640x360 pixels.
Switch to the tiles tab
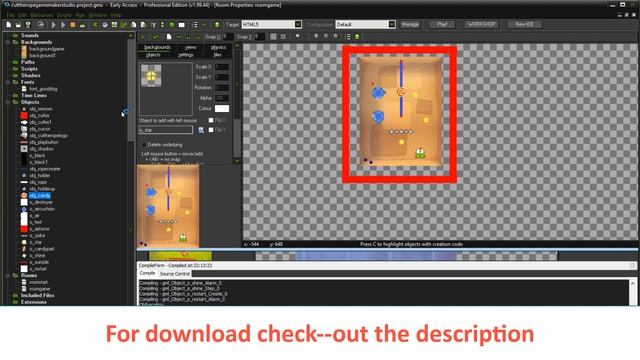tap(217, 55)
